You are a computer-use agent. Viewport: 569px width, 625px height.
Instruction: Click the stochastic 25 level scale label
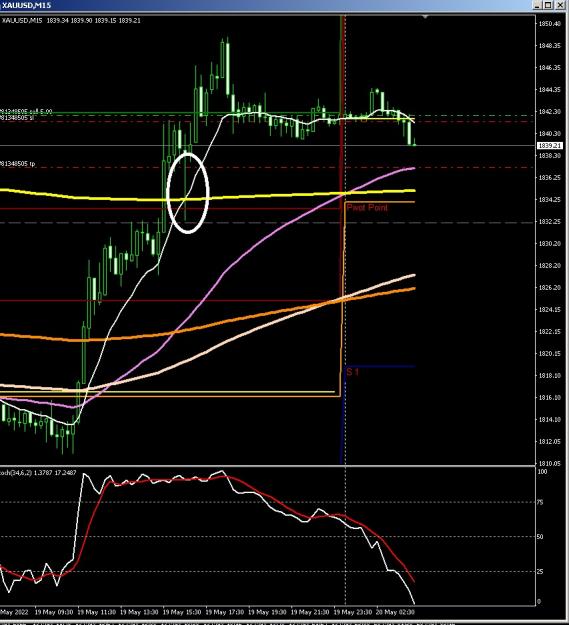[x=540, y=572]
